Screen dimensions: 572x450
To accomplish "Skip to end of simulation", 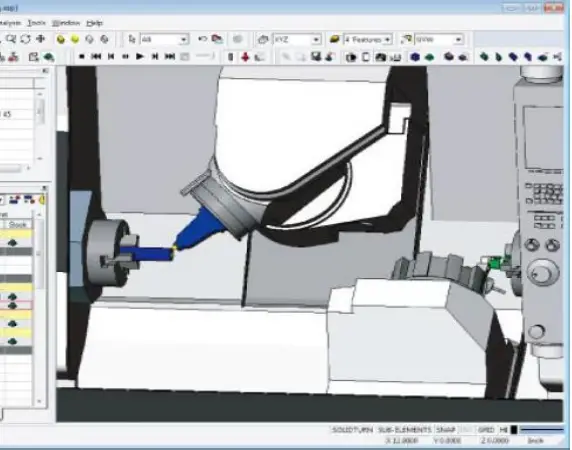I will point(170,57).
